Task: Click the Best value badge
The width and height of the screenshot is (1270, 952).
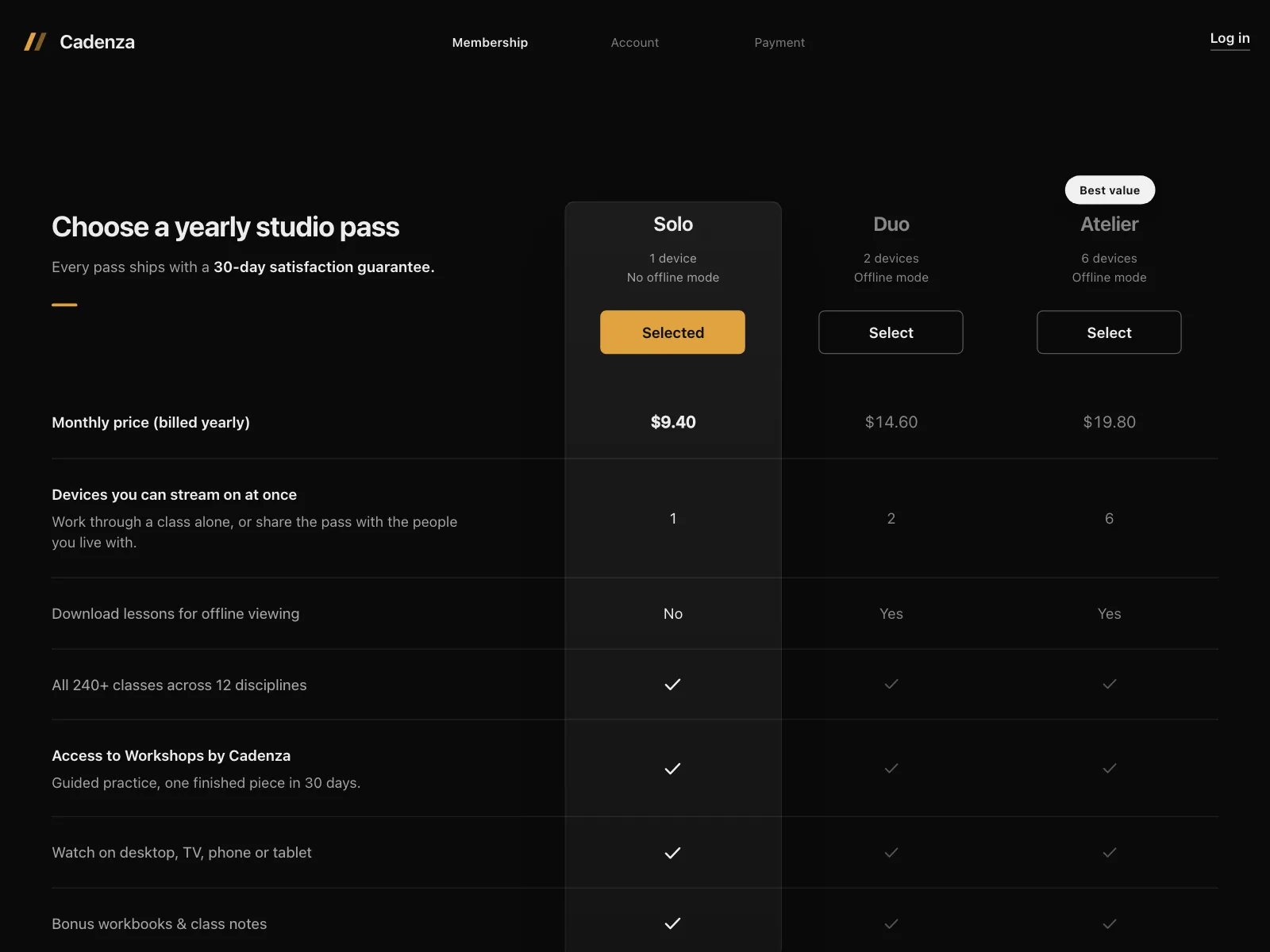Action: pyautogui.click(x=1110, y=190)
